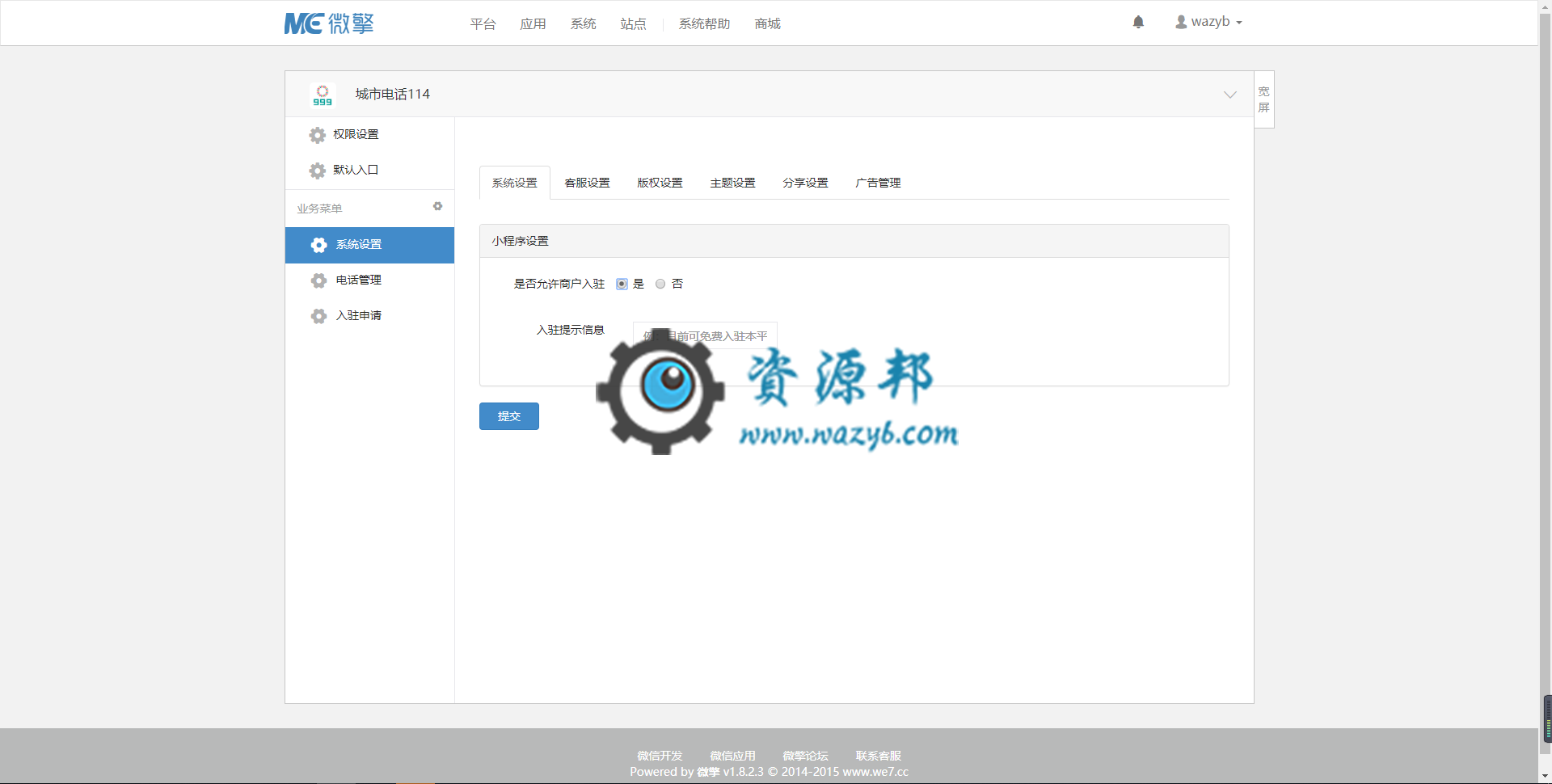Image resolution: width=1552 pixels, height=784 pixels.
Task: Open the 商城 menu
Action: 767,24
